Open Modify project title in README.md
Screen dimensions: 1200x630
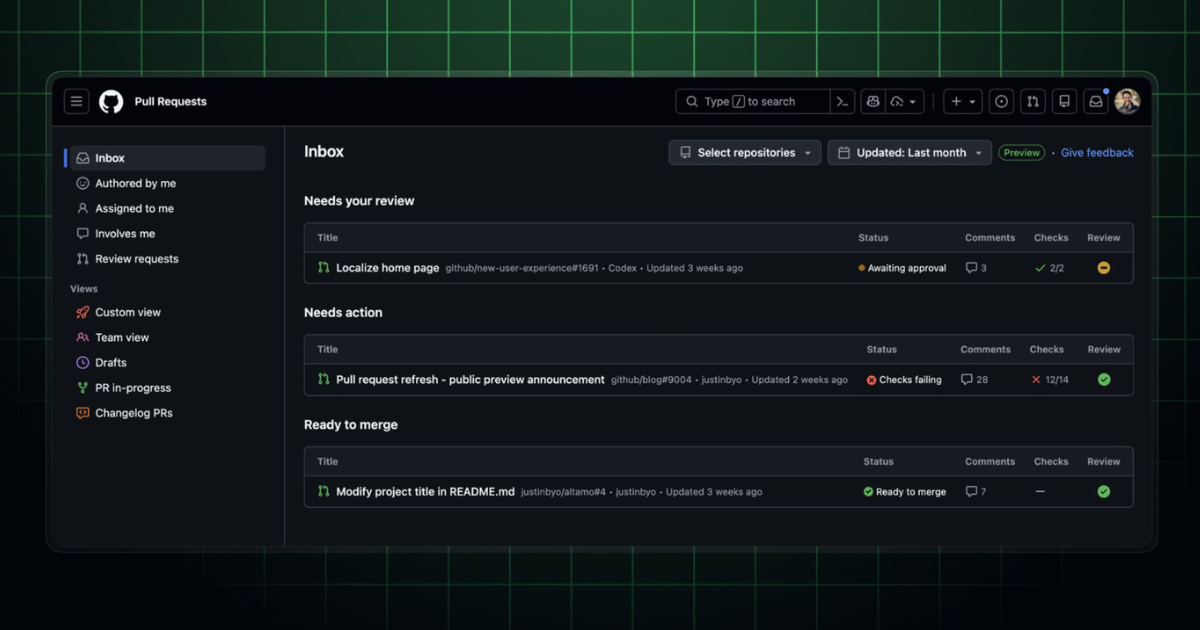tap(425, 492)
